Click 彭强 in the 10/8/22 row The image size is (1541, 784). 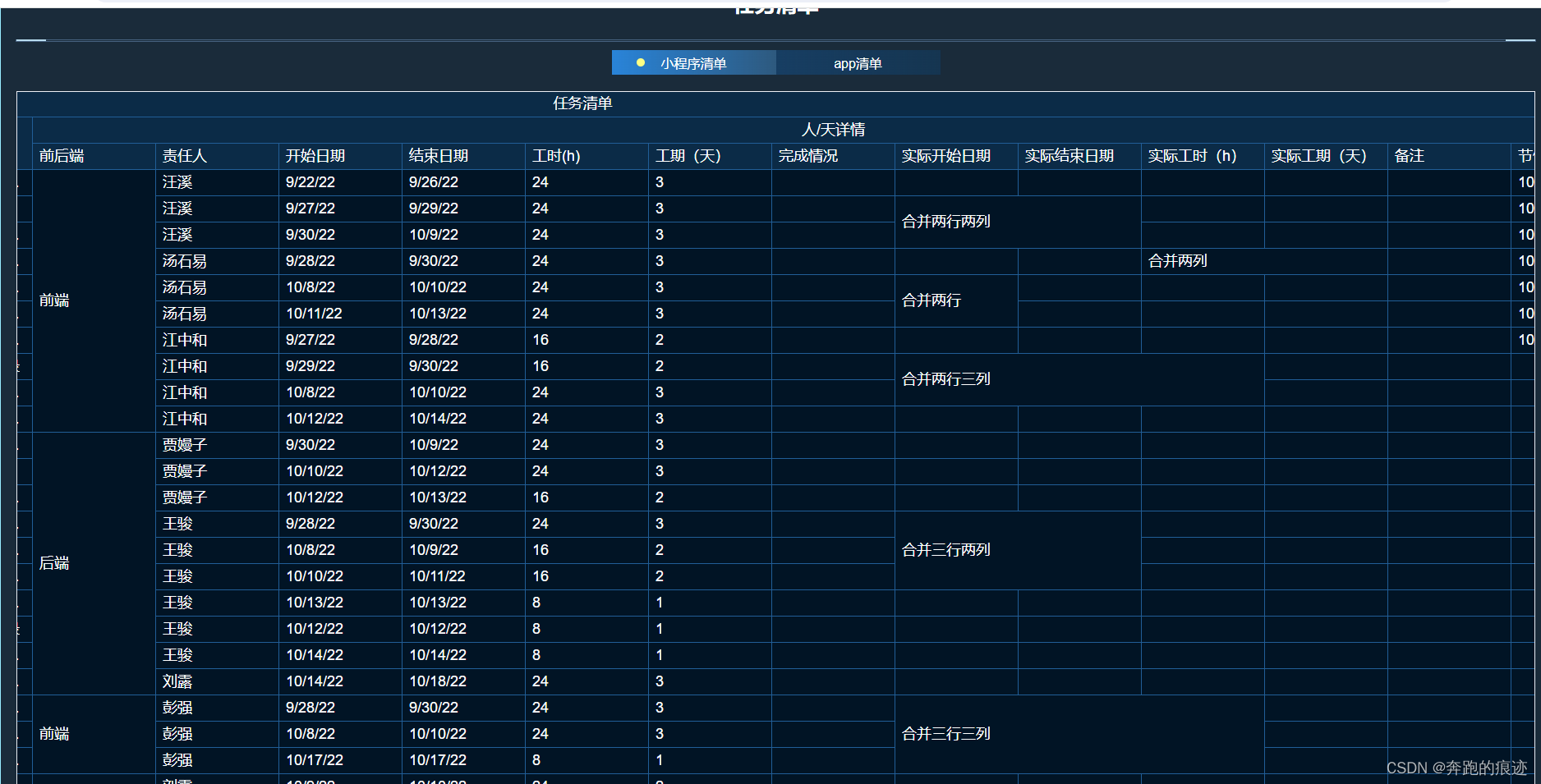coord(177,734)
